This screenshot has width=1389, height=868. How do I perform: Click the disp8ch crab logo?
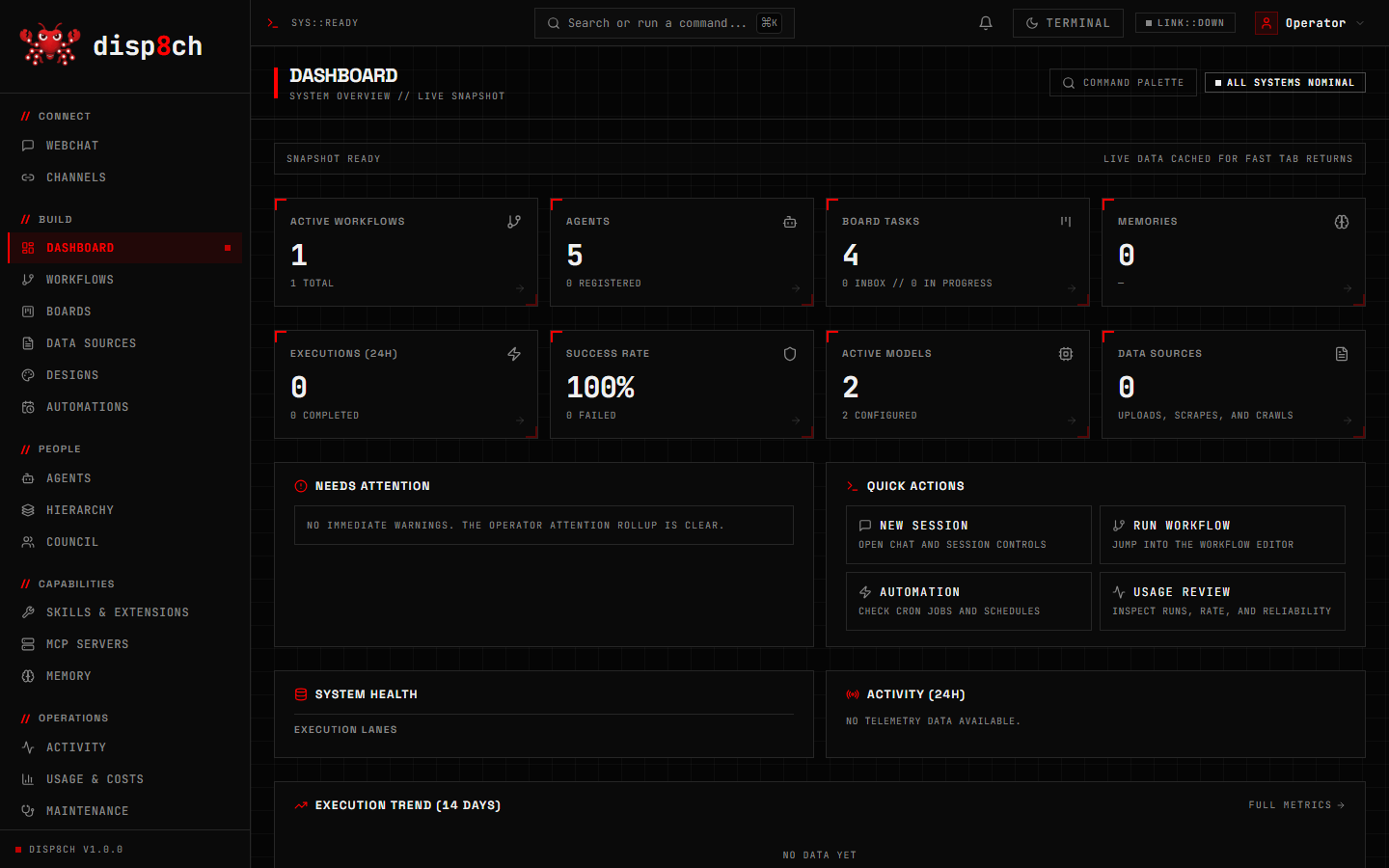50,44
